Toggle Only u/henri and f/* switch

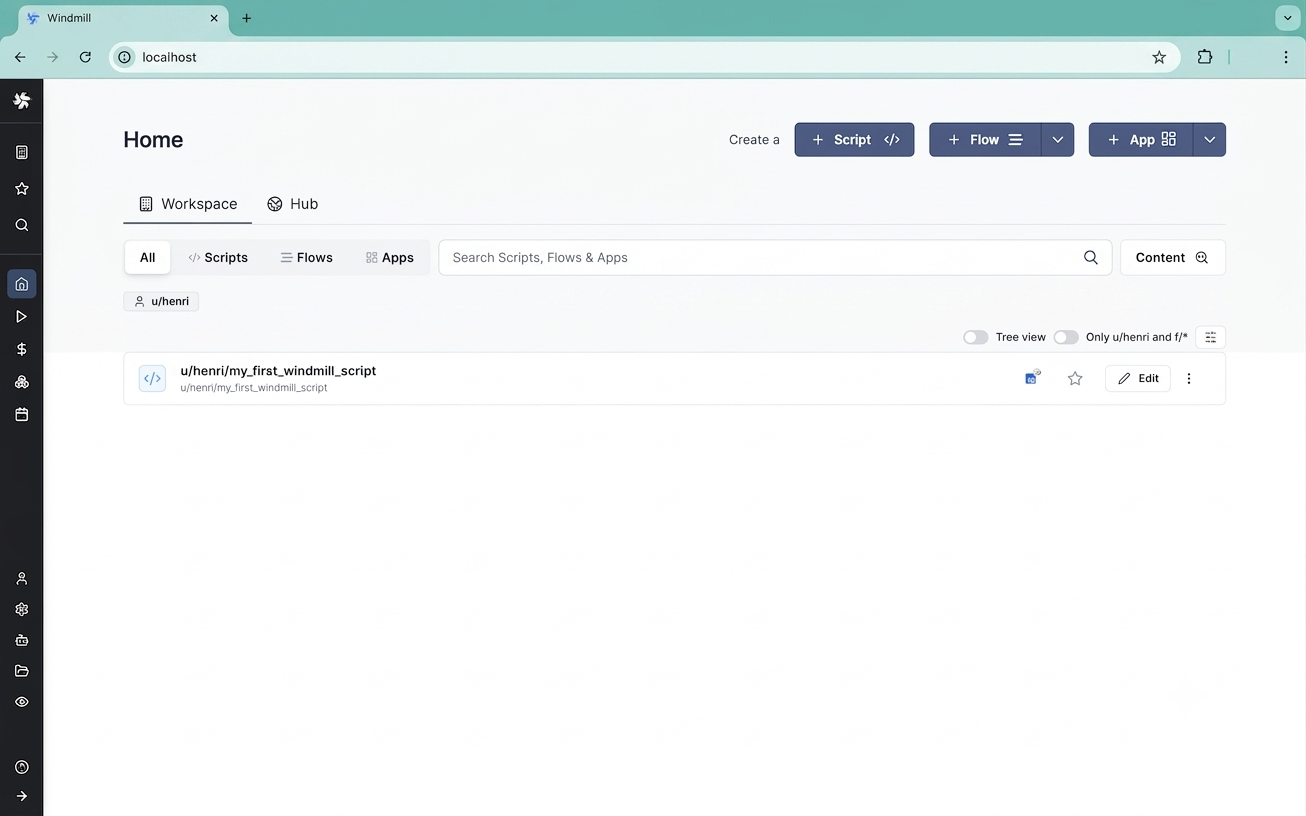pos(1066,337)
